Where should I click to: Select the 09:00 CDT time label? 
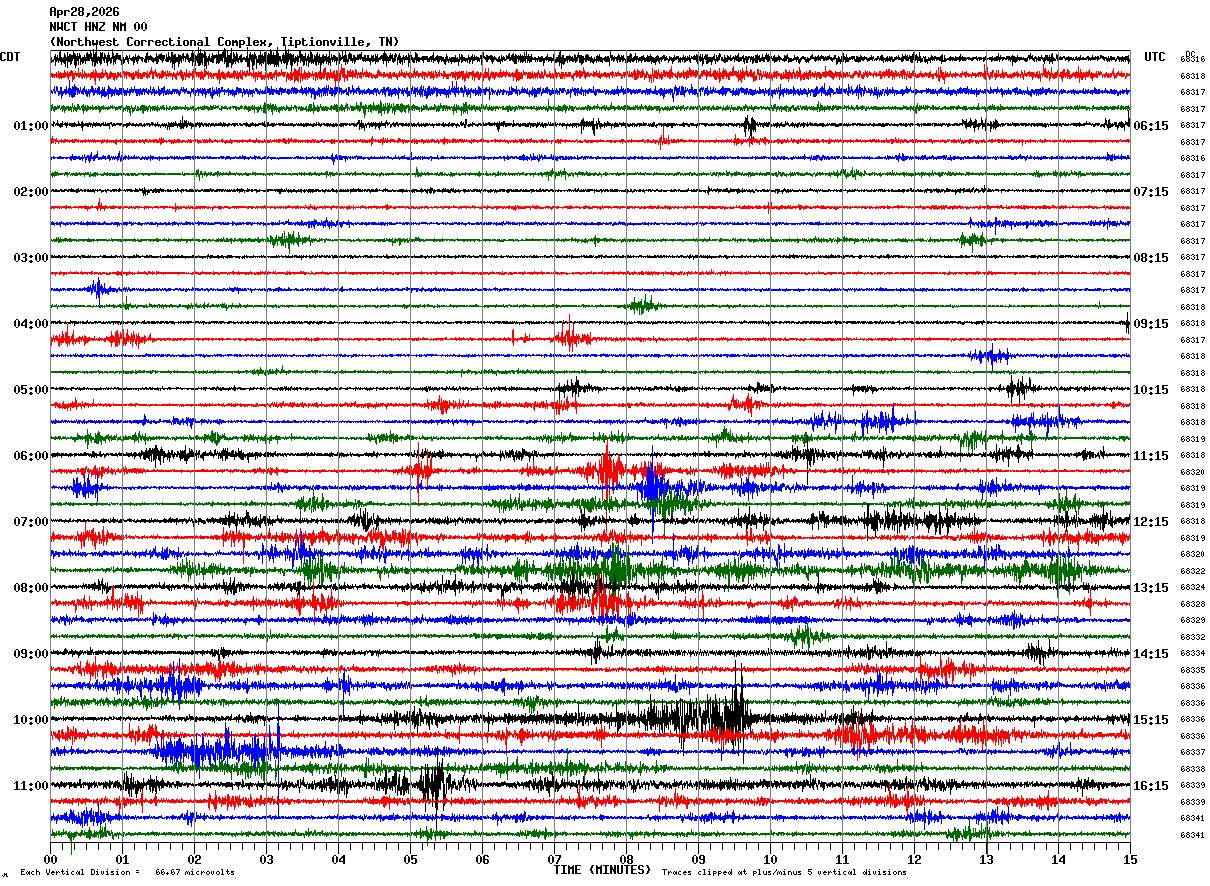(x=31, y=654)
